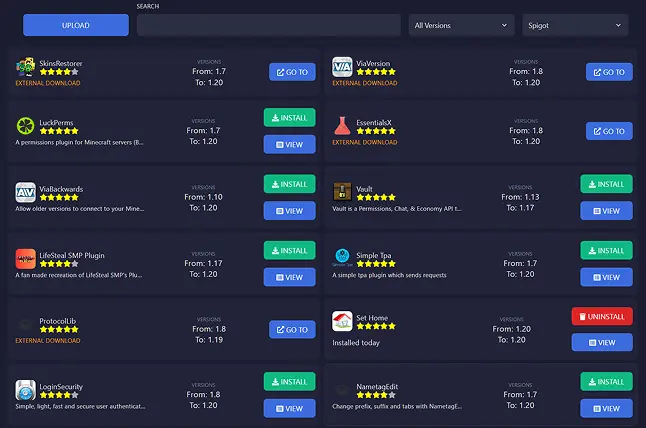Click the LifeSteal SMP Plugin icon

click(x=25, y=259)
